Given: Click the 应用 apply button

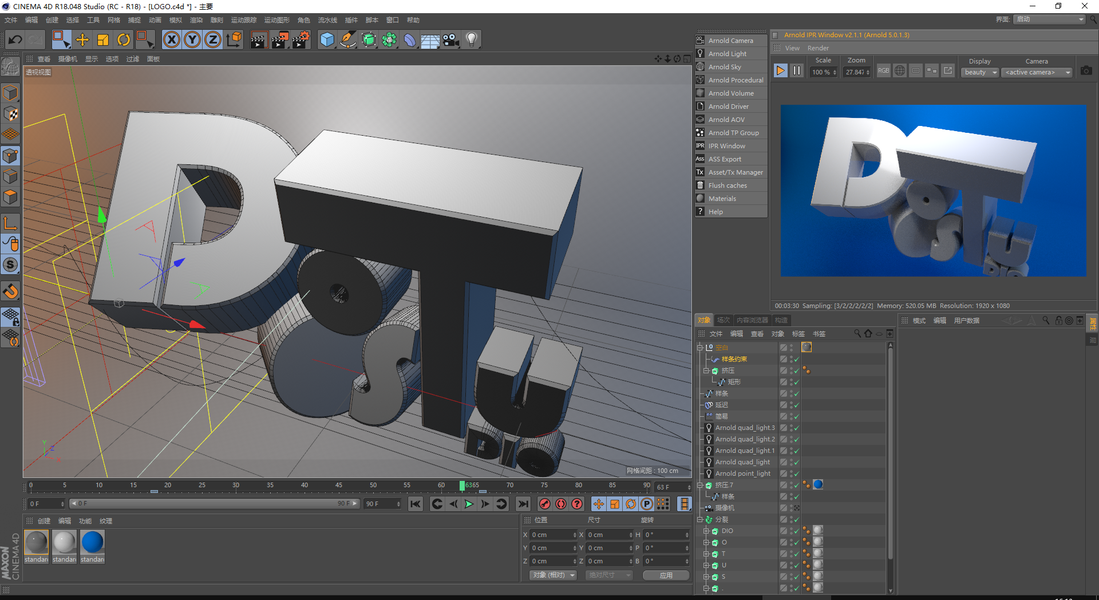Looking at the screenshot, I should click(x=666, y=575).
